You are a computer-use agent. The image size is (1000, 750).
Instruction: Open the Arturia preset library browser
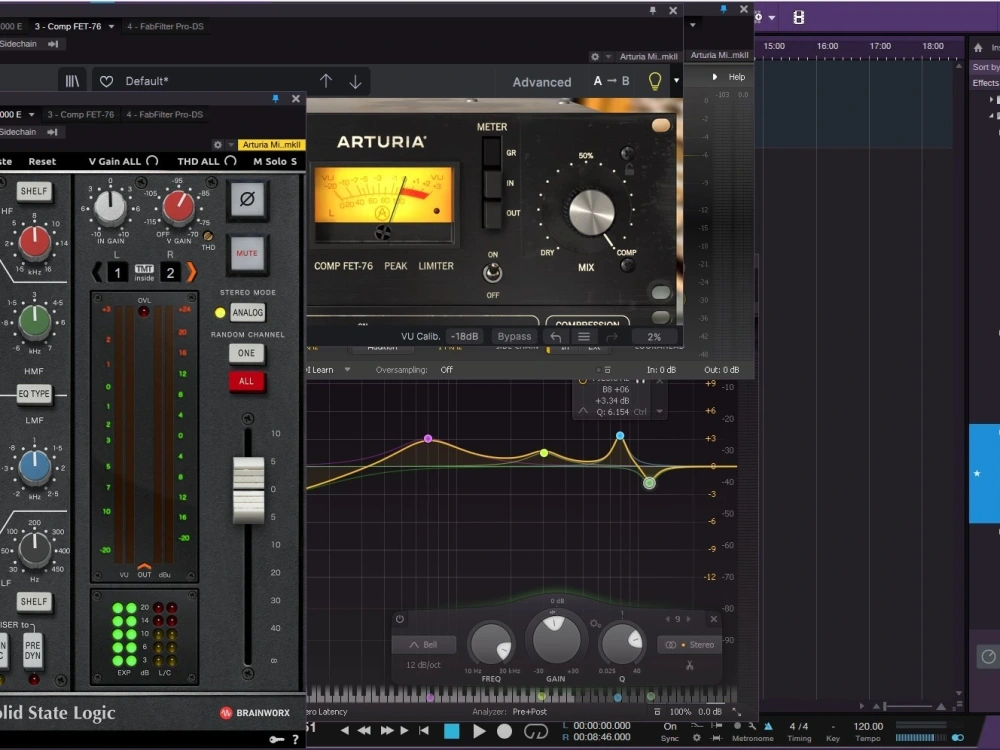coord(72,81)
